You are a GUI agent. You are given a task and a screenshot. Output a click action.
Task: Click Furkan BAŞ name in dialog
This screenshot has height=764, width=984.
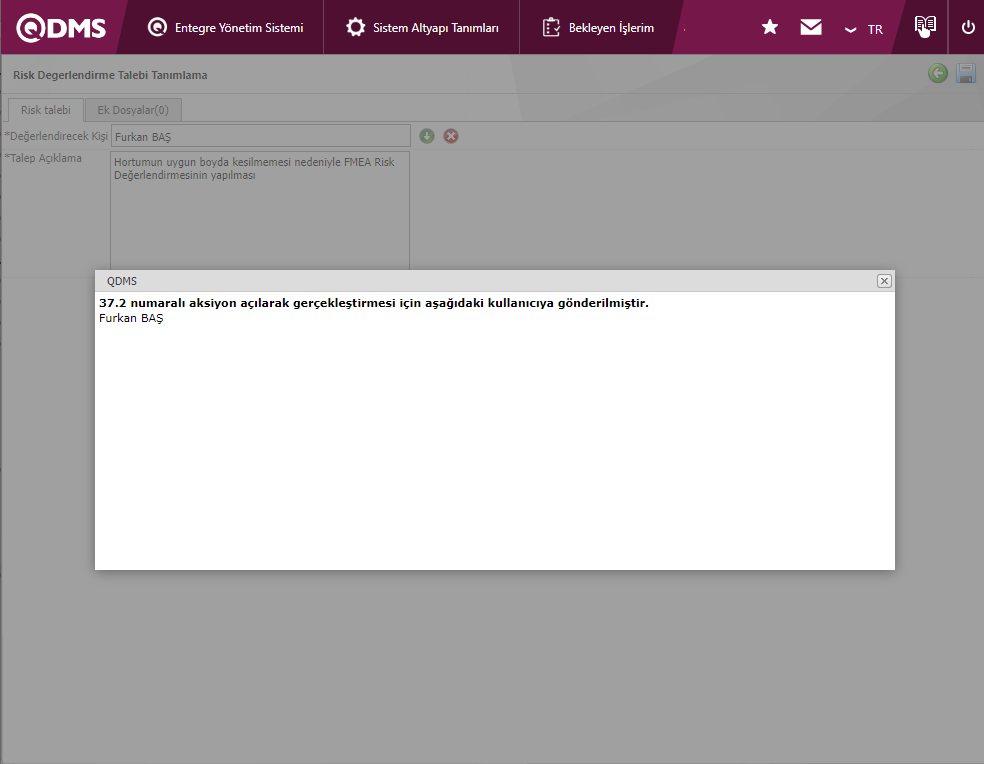[x=131, y=318]
